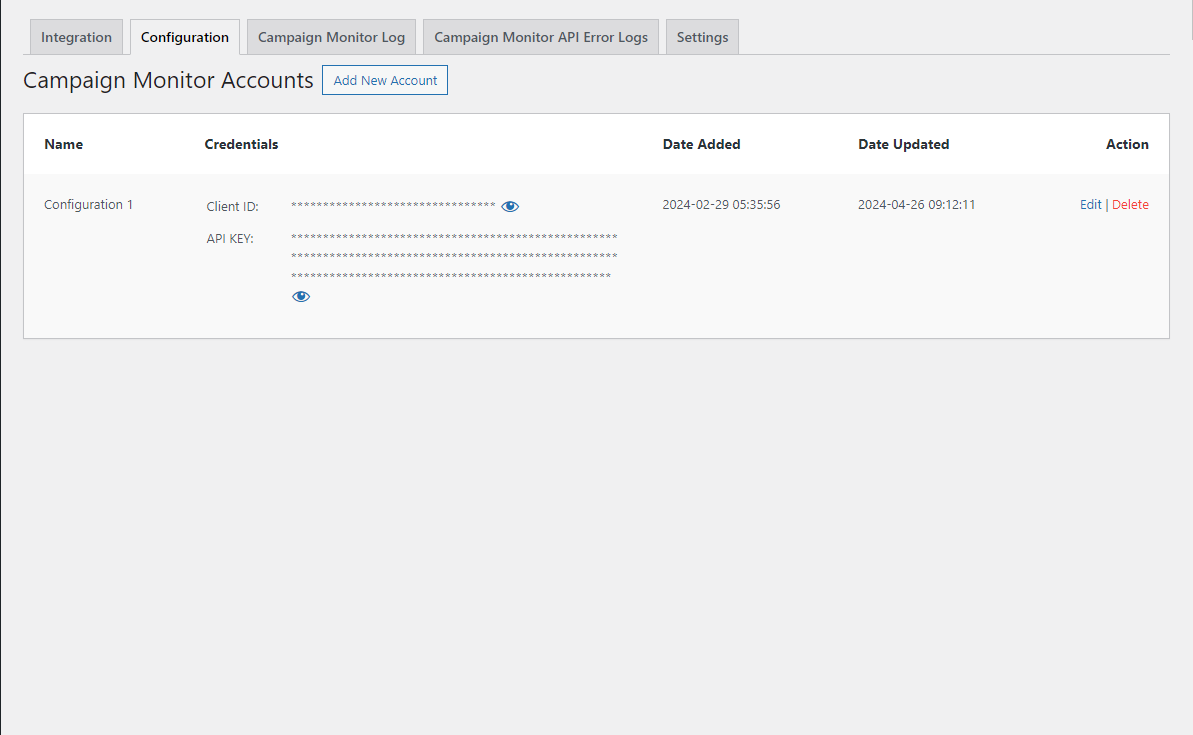Click the Client ID label
1193x735 pixels.
(x=233, y=207)
